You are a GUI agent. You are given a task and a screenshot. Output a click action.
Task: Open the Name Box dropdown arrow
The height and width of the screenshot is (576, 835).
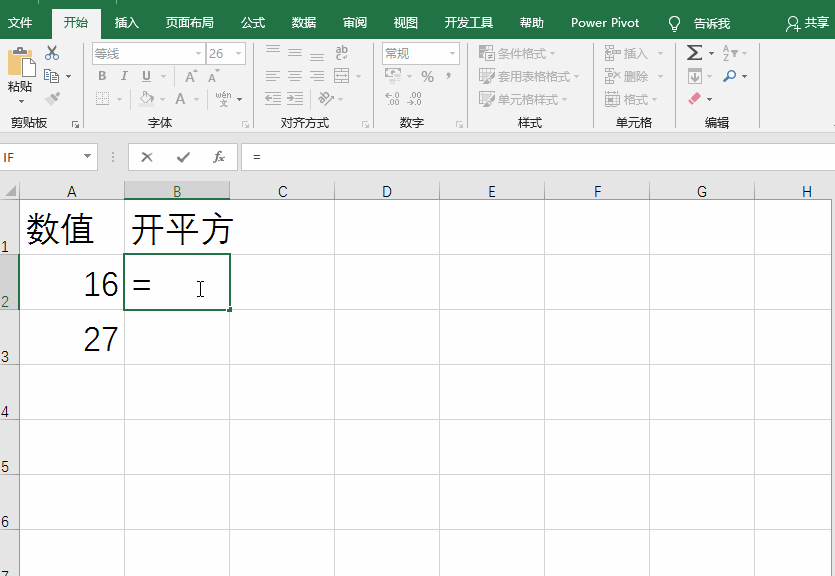pos(88,157)
